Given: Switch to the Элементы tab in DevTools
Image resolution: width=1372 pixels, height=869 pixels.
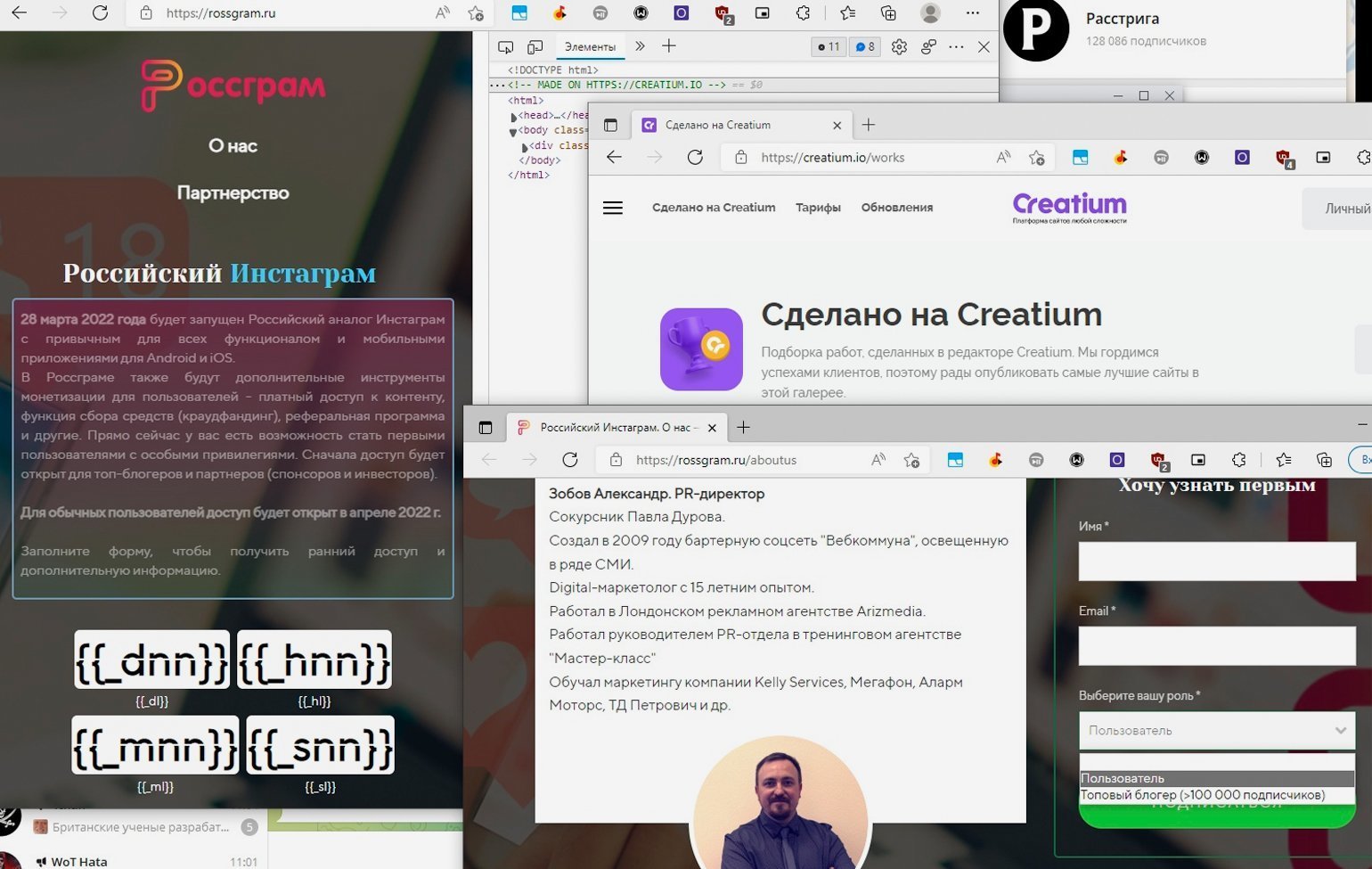Looking at the screenshot, I should 590,46.
